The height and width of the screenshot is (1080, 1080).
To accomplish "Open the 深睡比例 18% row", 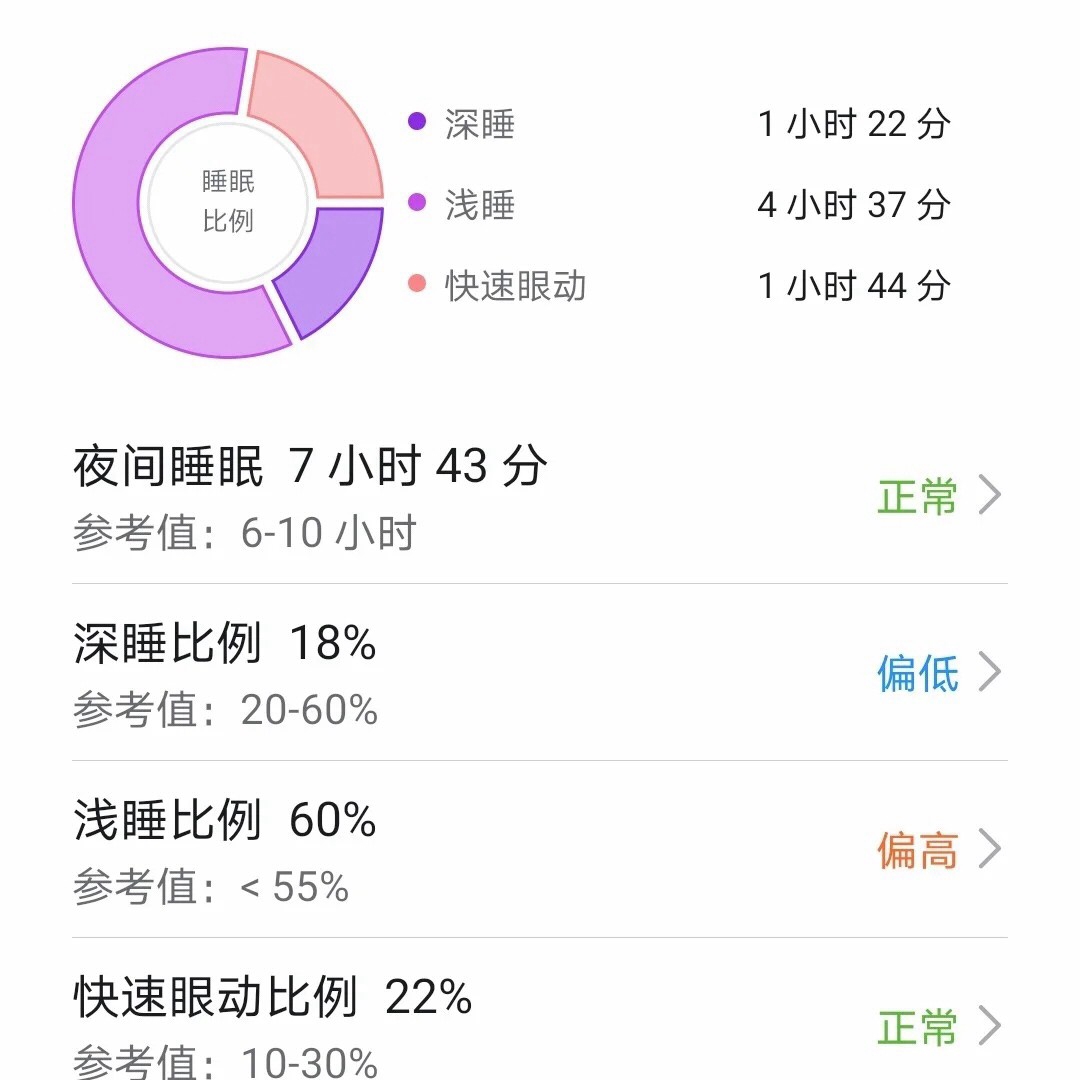I will [540, 672].
